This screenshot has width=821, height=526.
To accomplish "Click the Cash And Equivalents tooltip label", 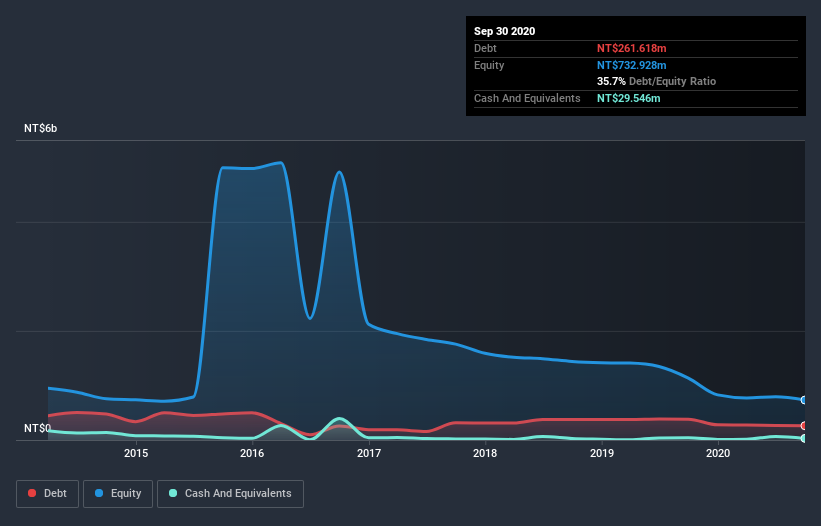I will tap(527, 98).
